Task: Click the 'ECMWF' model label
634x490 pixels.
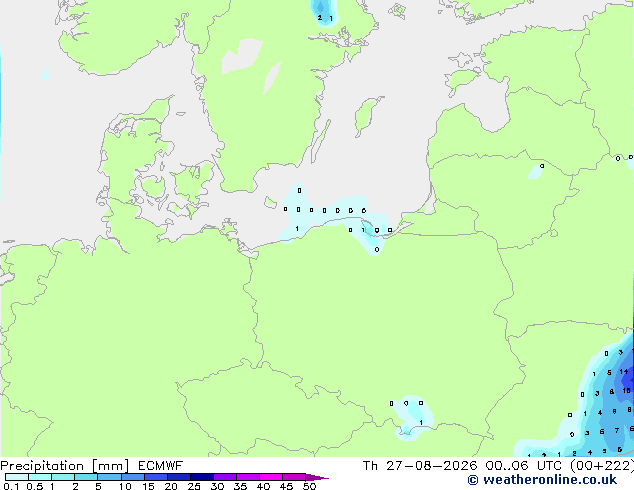Action: [x=161, y=466]
